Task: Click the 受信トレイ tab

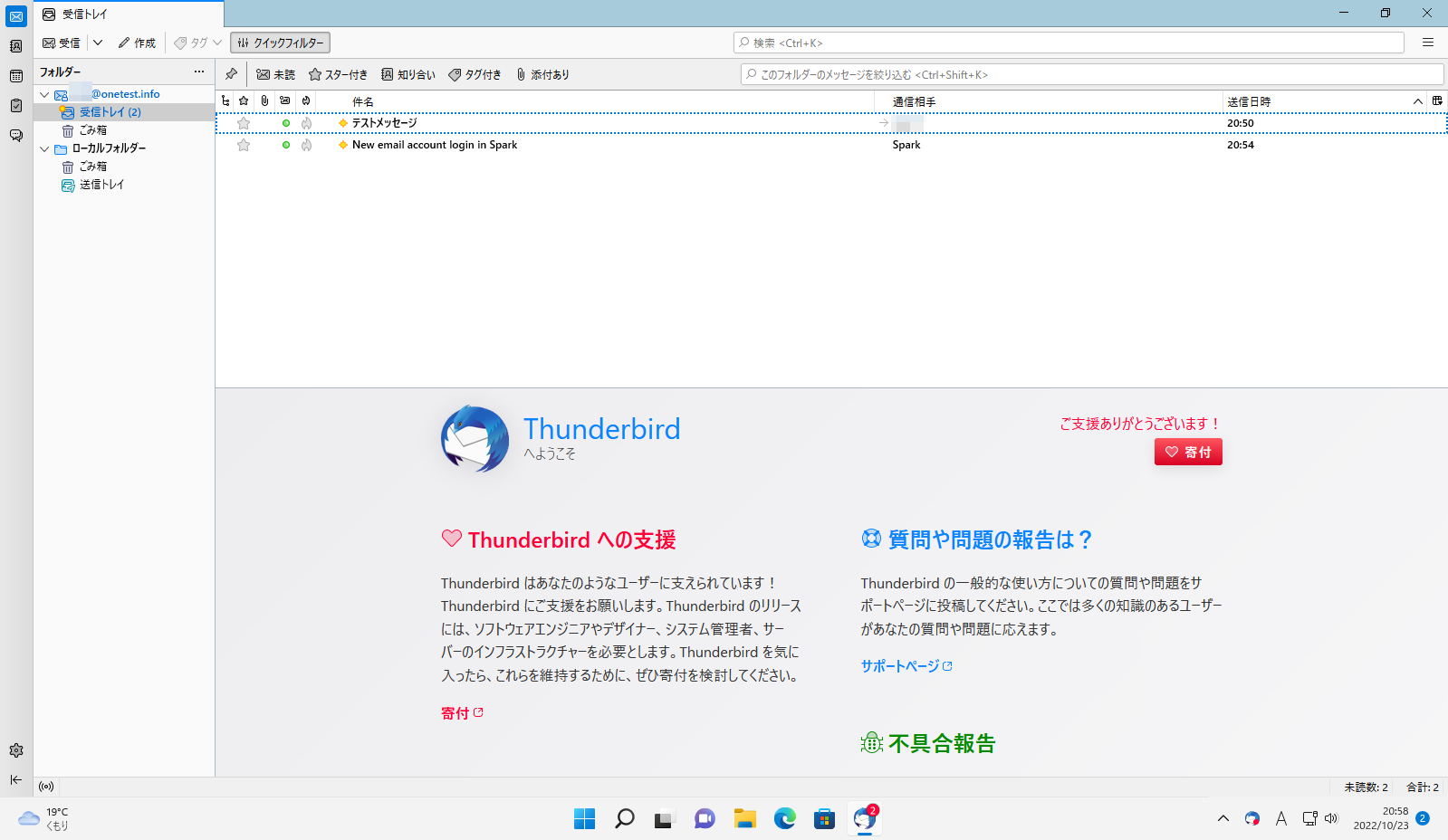Action: 129,14
